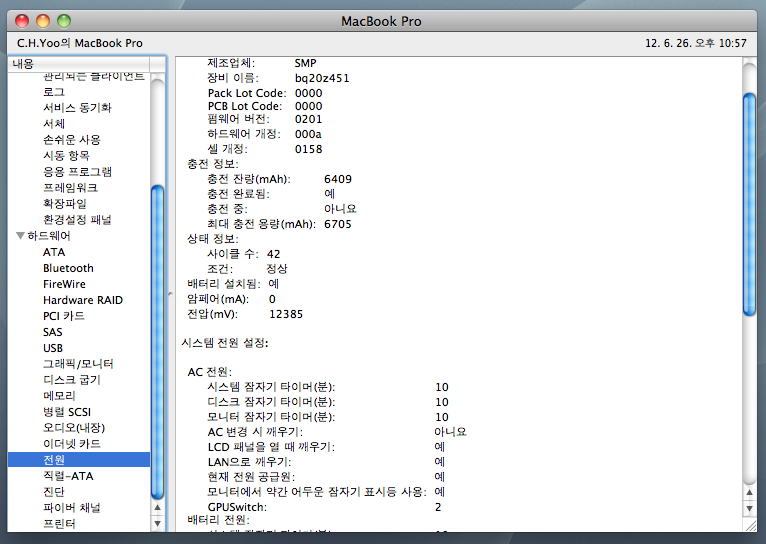The width and height of the screenshot is (766, 544).
Task: Open the 그래픽/모니터 section
Action: point(78,364)
